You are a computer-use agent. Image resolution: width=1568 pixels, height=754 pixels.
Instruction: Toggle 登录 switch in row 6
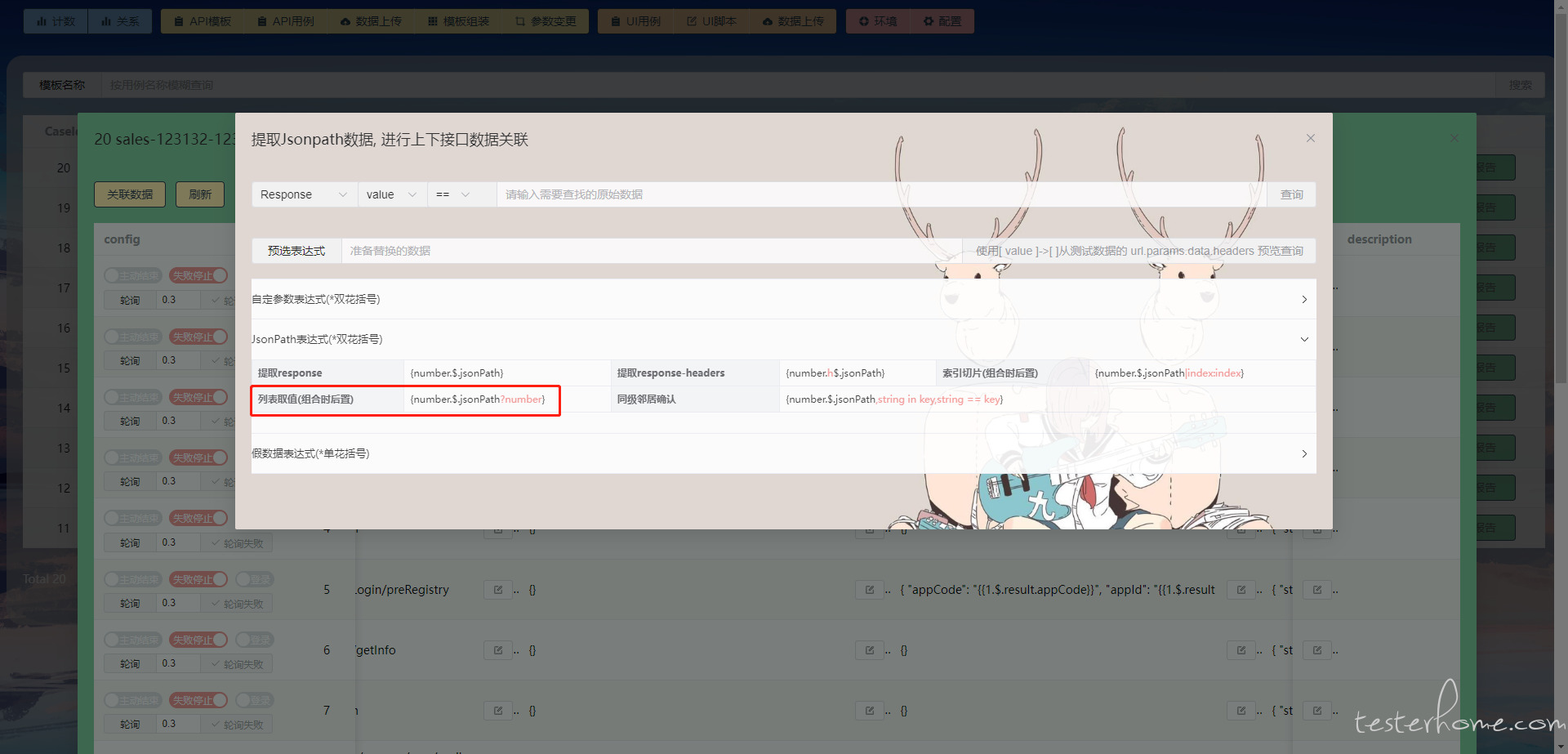[254, 640]
